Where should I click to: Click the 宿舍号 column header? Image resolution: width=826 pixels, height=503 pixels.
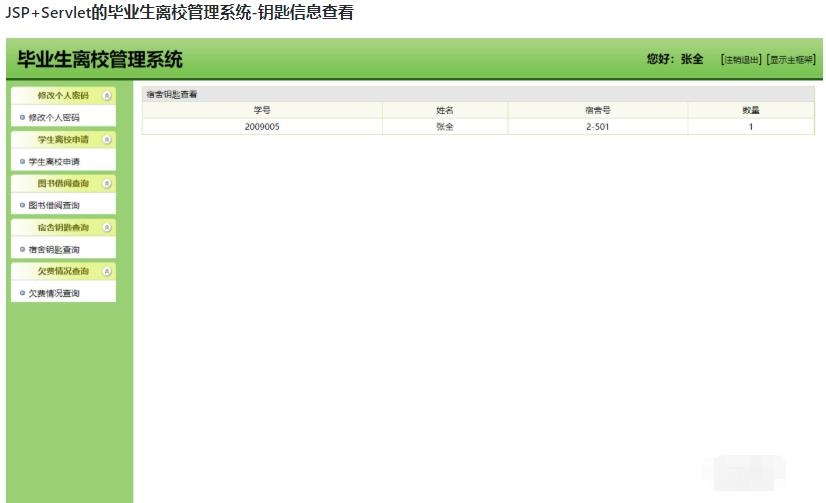coord(597,110)
